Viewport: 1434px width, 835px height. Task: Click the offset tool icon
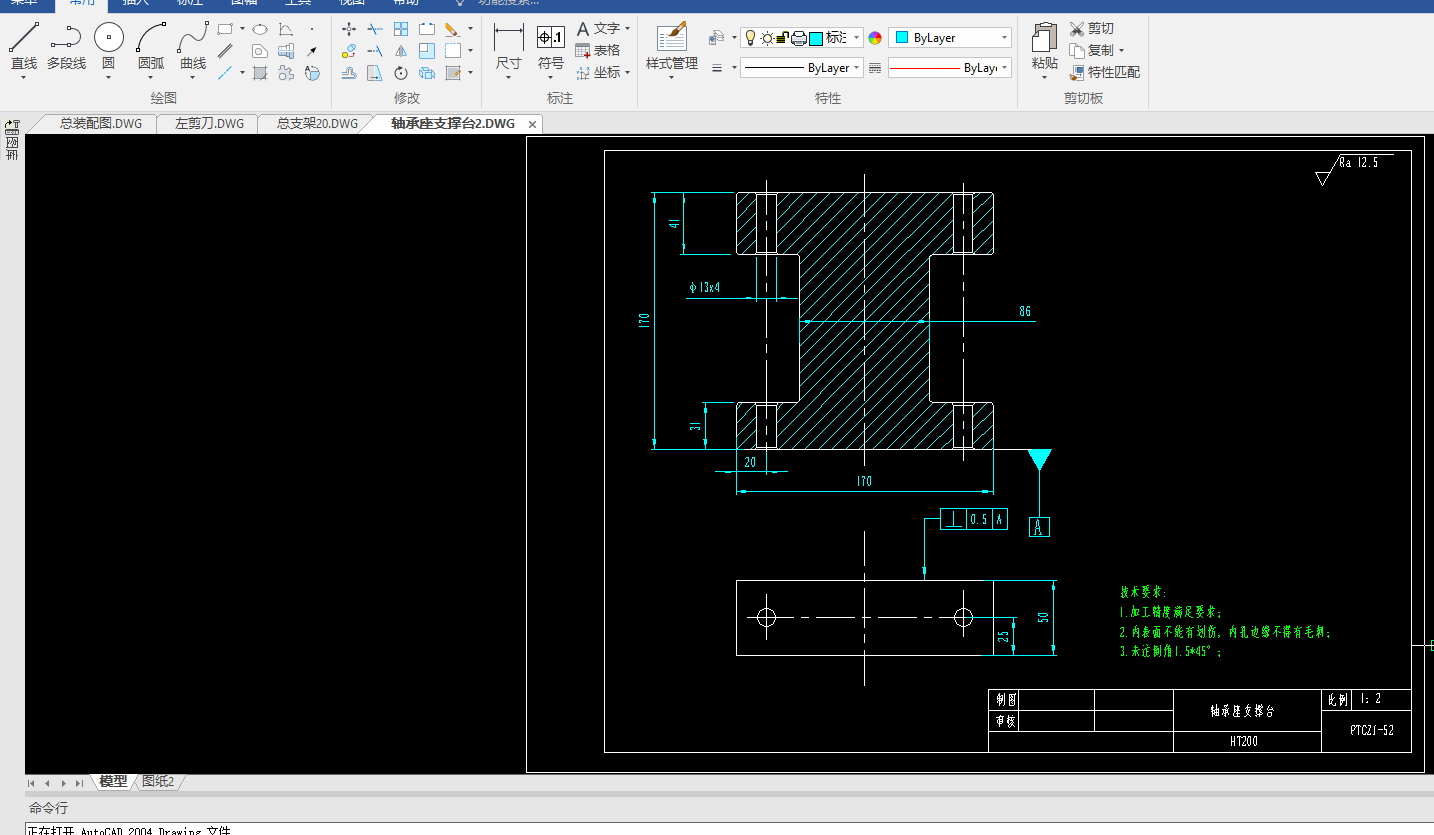coord(349,73)
